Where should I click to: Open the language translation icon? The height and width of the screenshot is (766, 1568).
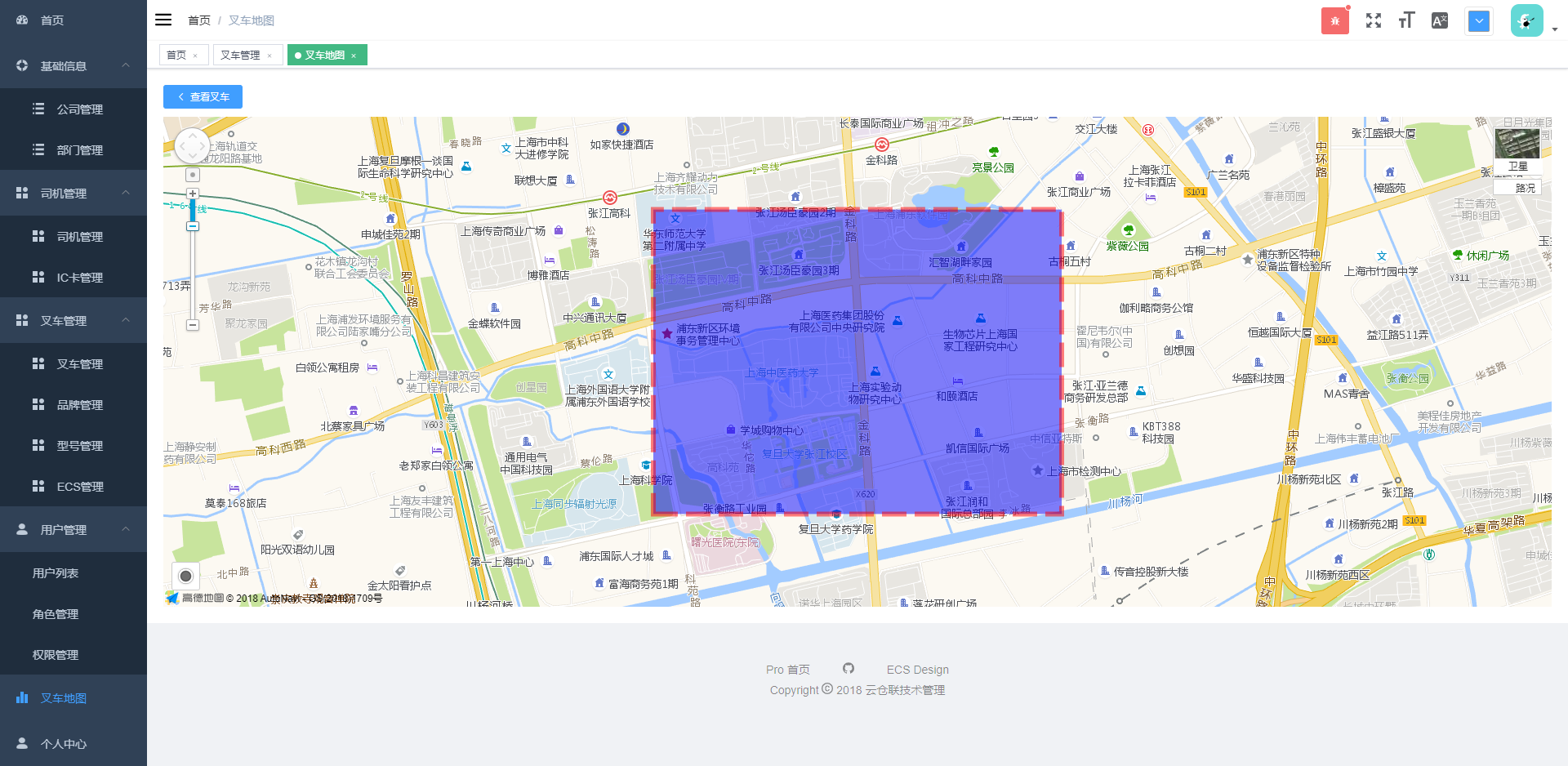click(x=1440, y=20)
